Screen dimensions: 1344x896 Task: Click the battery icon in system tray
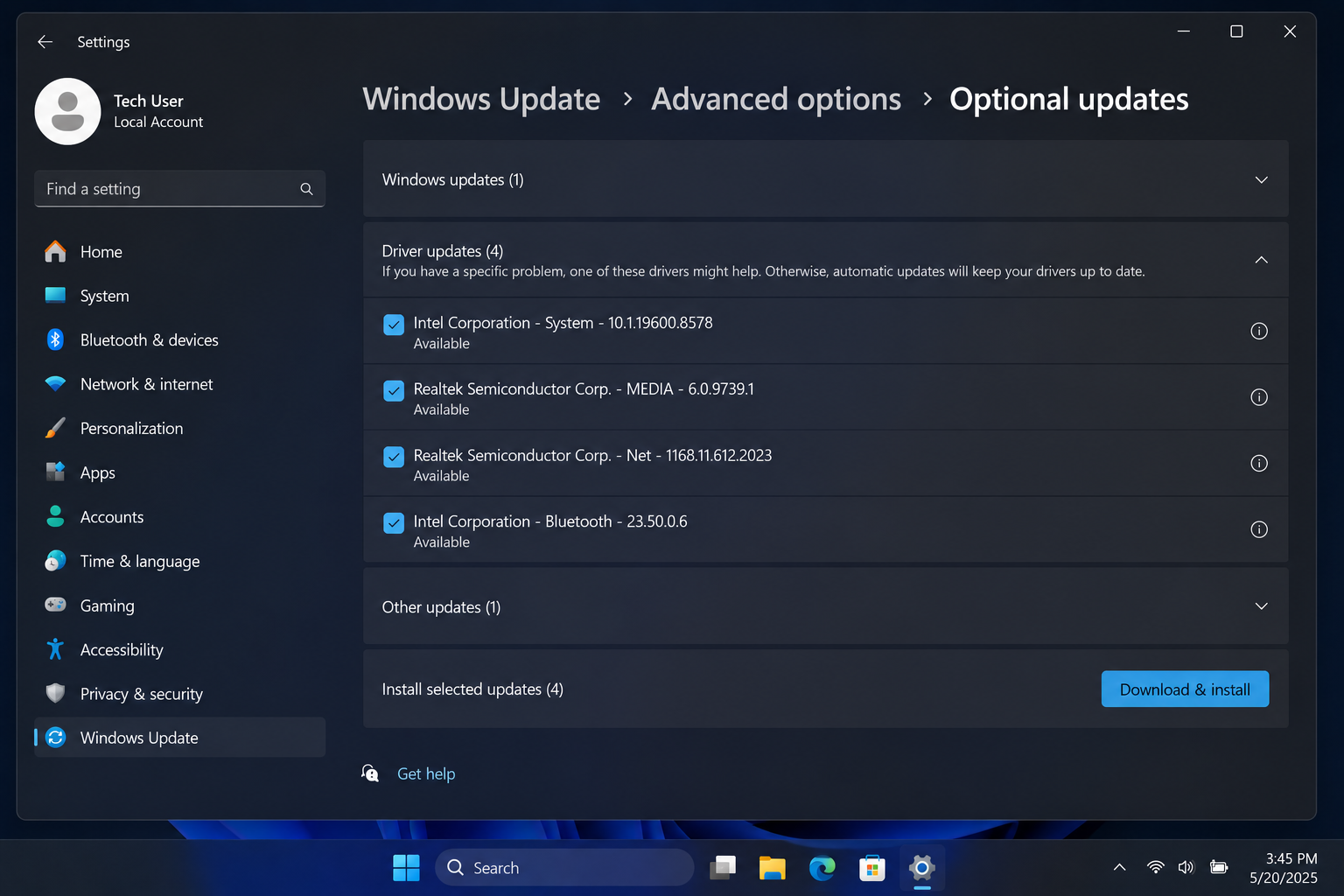(x=1218, y=867)
